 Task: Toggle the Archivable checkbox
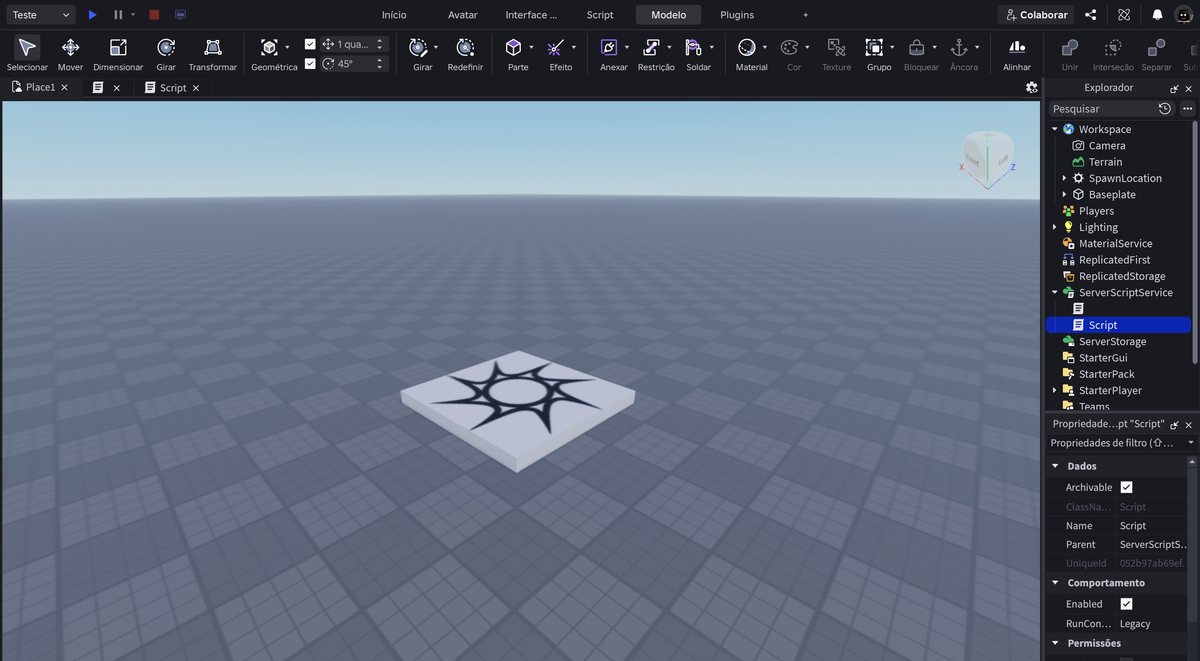[x=1126, y=487]
